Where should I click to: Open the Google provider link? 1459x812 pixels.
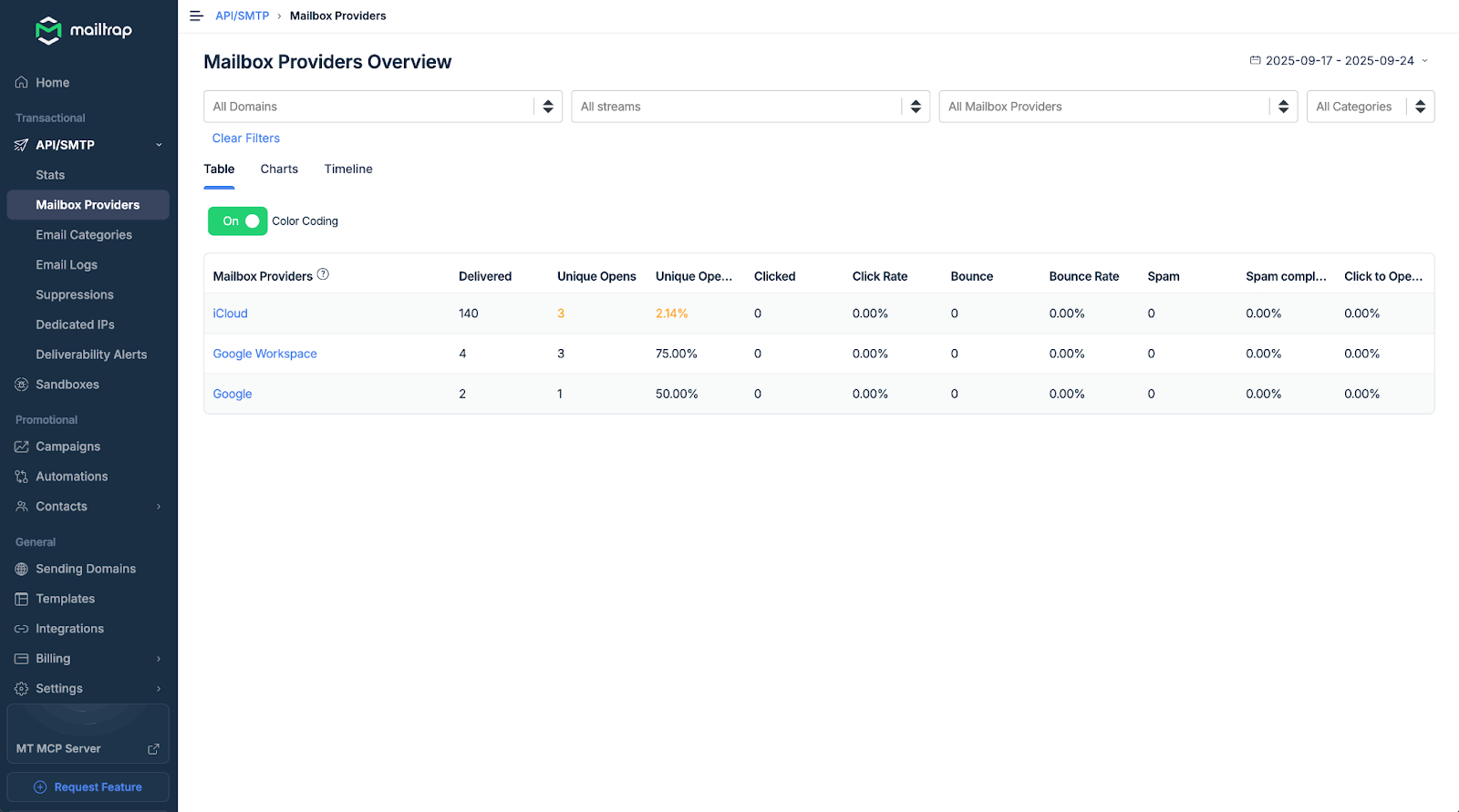(233, 394)
